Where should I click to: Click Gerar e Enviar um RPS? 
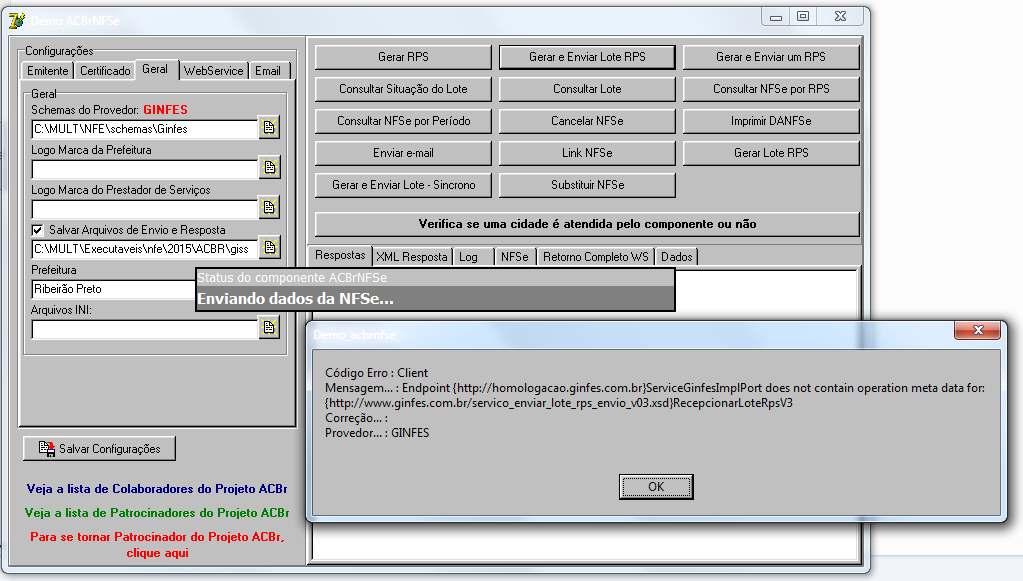coord(771,57)
